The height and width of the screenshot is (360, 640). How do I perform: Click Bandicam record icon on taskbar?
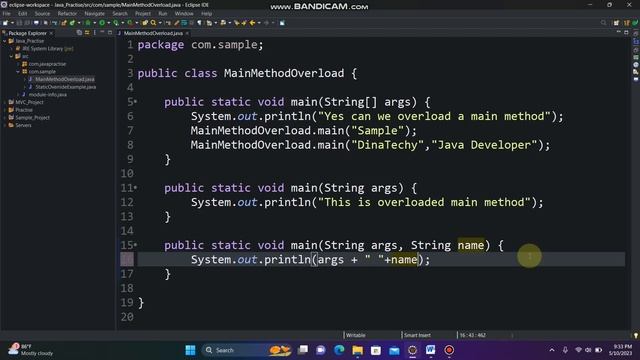(x=449, y=350)
